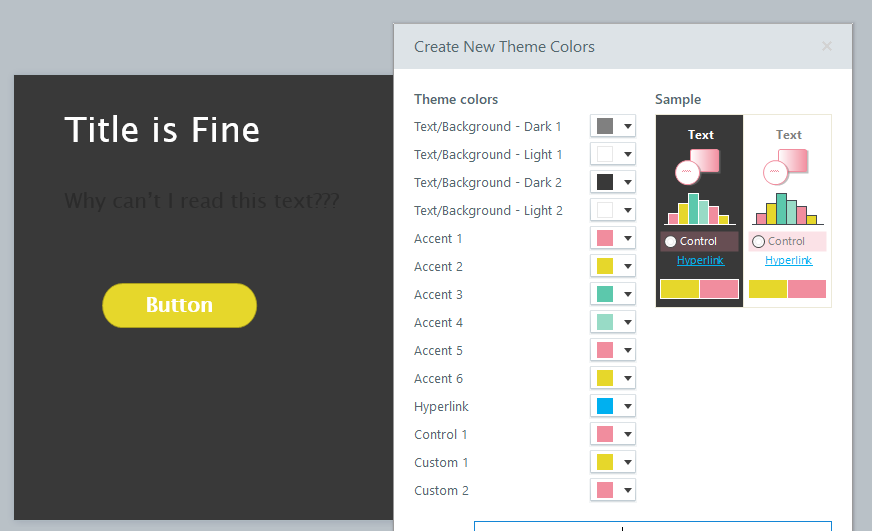Select the Accent 2 yellow color swatch
The width and height of the screenshot is (872, 531).
(604, 267)
